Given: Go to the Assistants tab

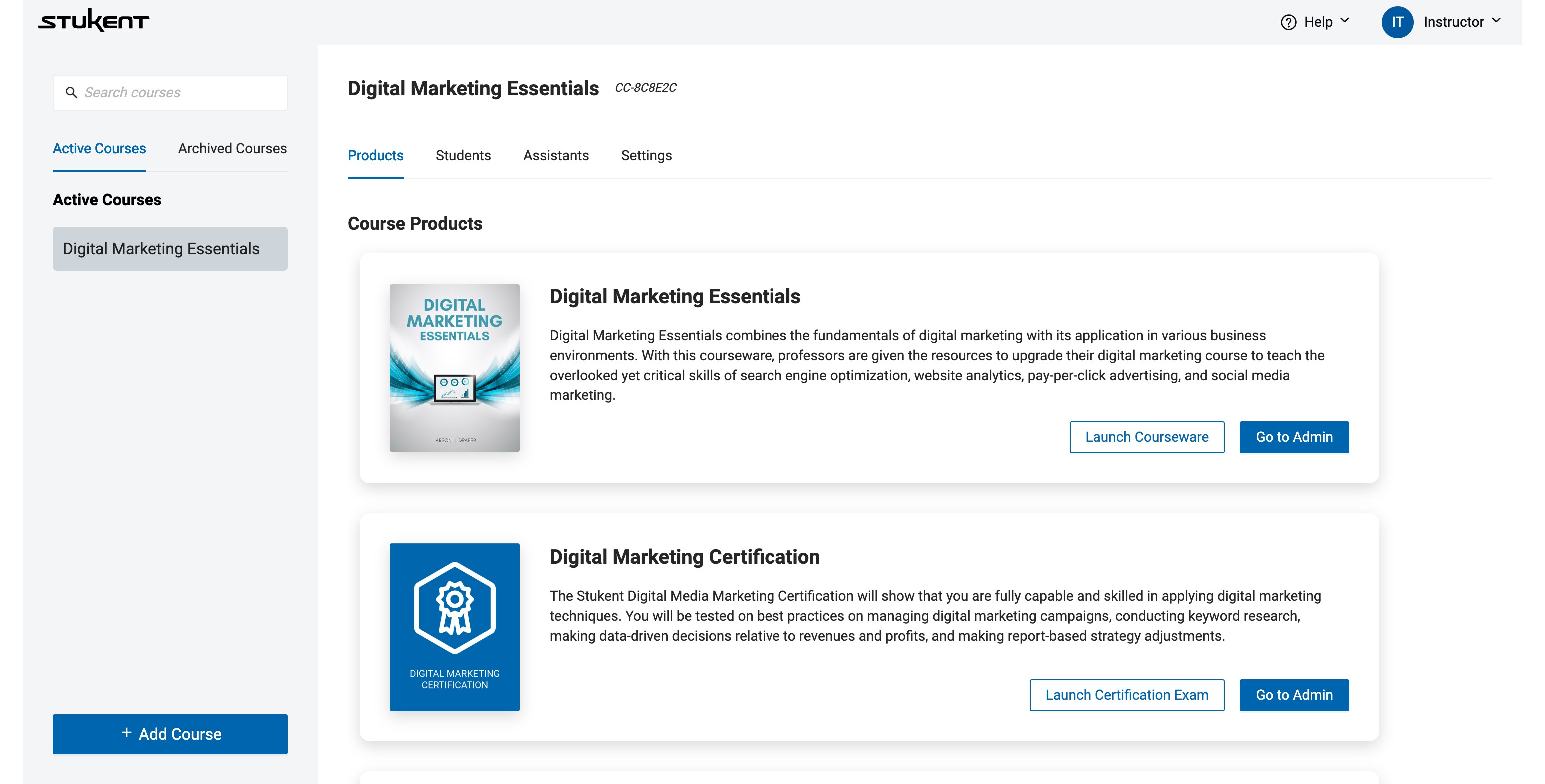Looking at the screenshot, I should coord(555,156).
